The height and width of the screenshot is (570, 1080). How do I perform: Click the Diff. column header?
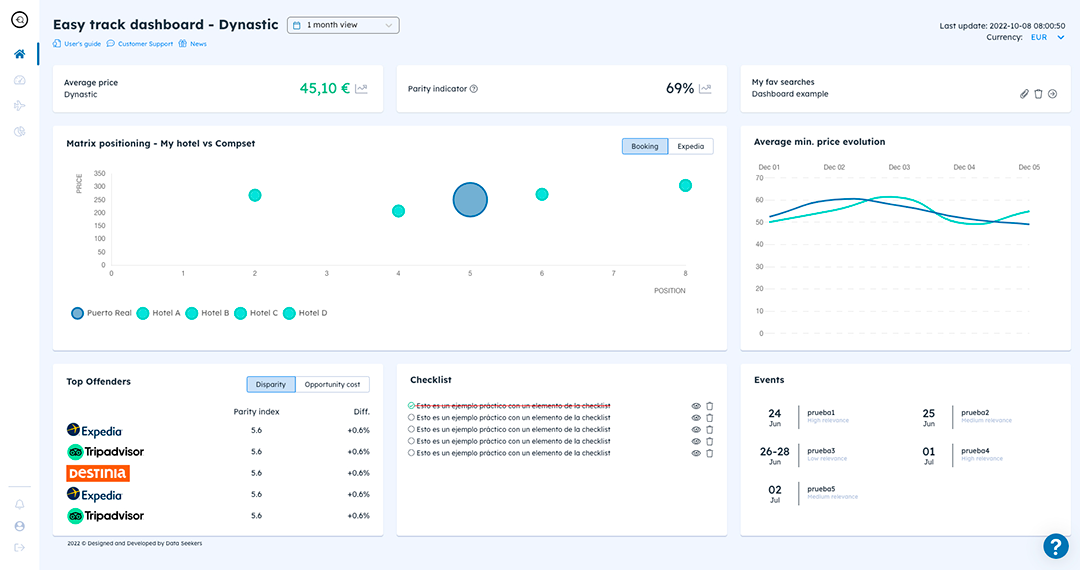(x=362, y=412)
